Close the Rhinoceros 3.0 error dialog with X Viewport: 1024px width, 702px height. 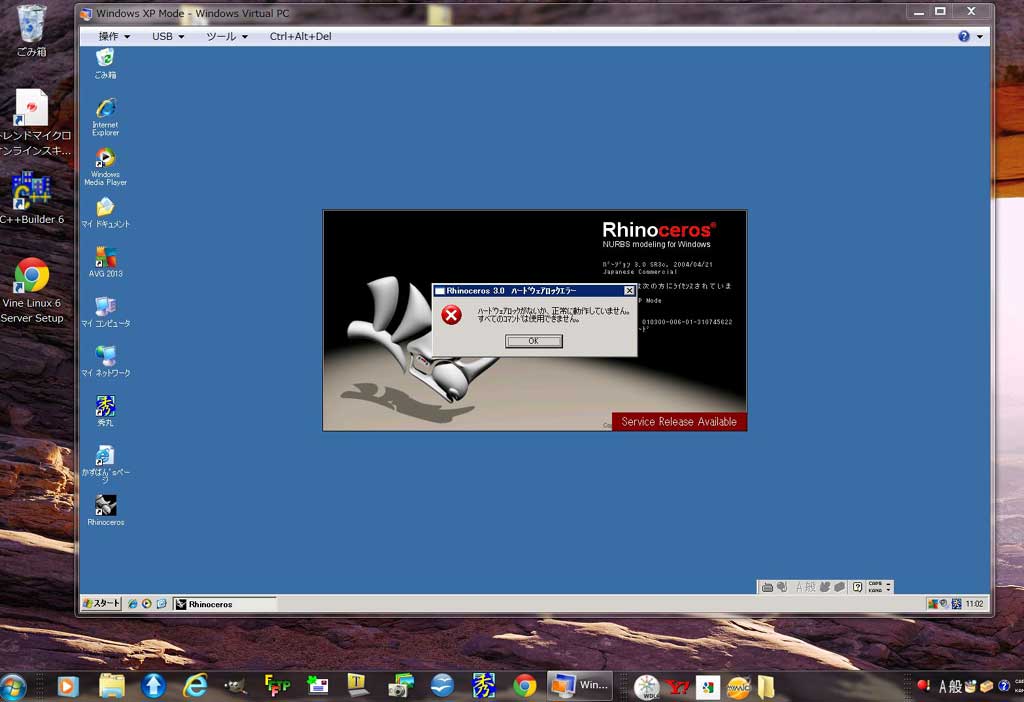tap(629, 291)
